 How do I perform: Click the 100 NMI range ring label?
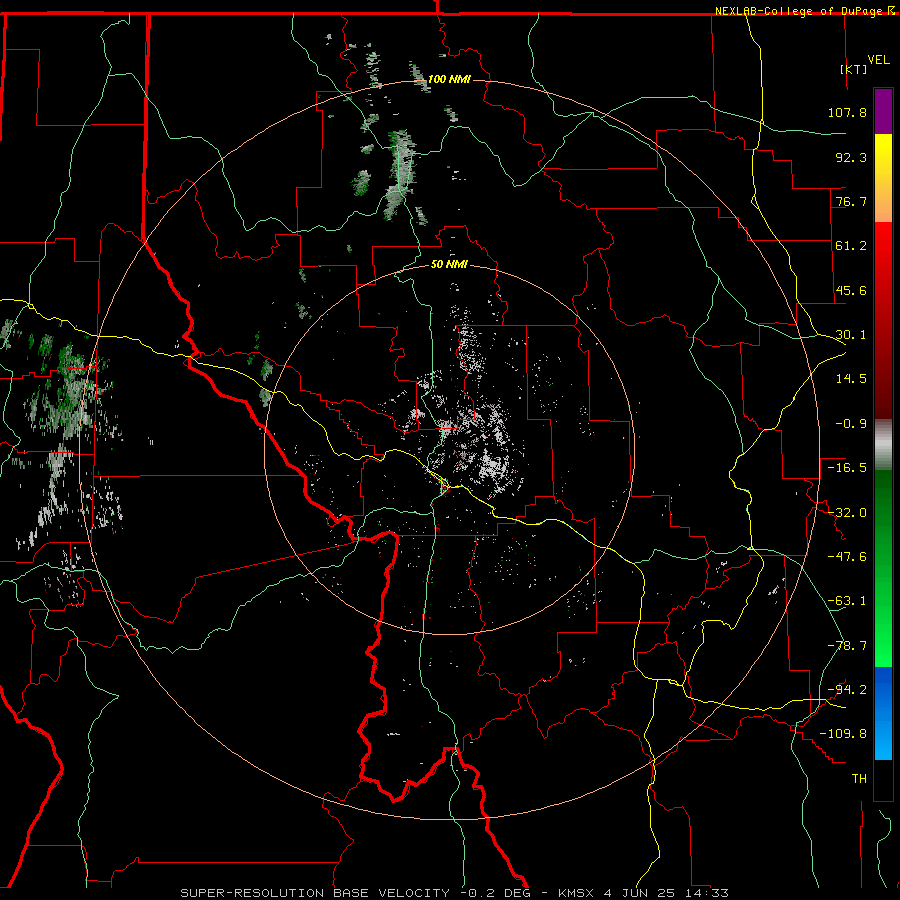pyautogui.click(x=449, y=79)
